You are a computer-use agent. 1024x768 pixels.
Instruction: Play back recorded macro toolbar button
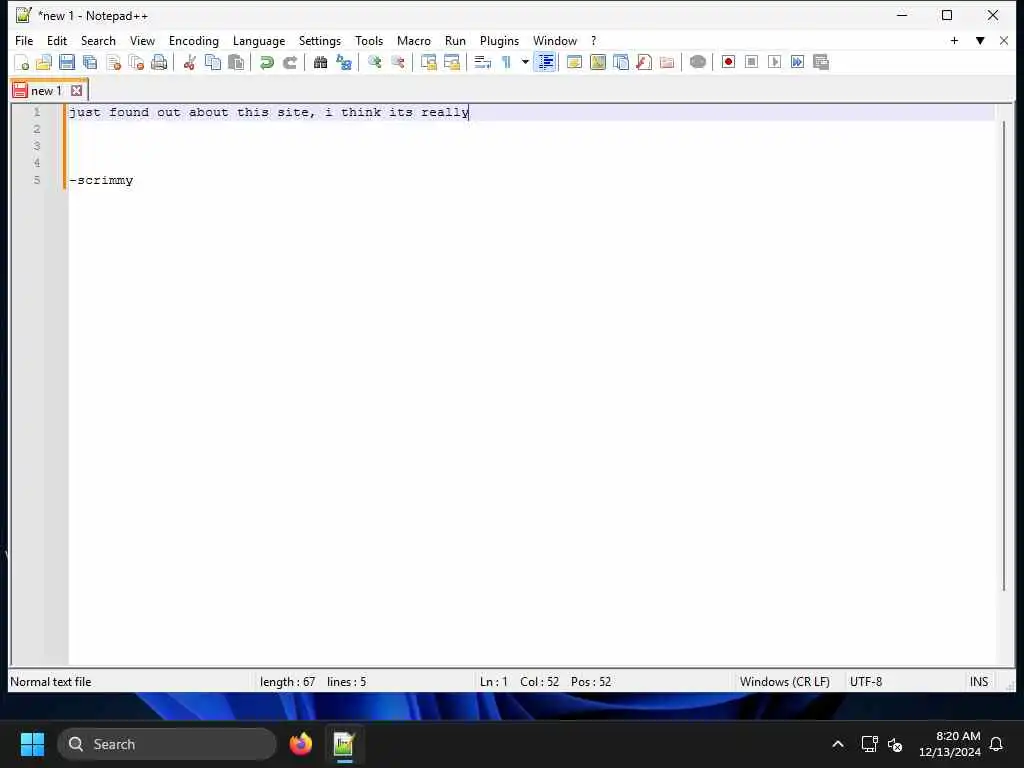[775, 63]
